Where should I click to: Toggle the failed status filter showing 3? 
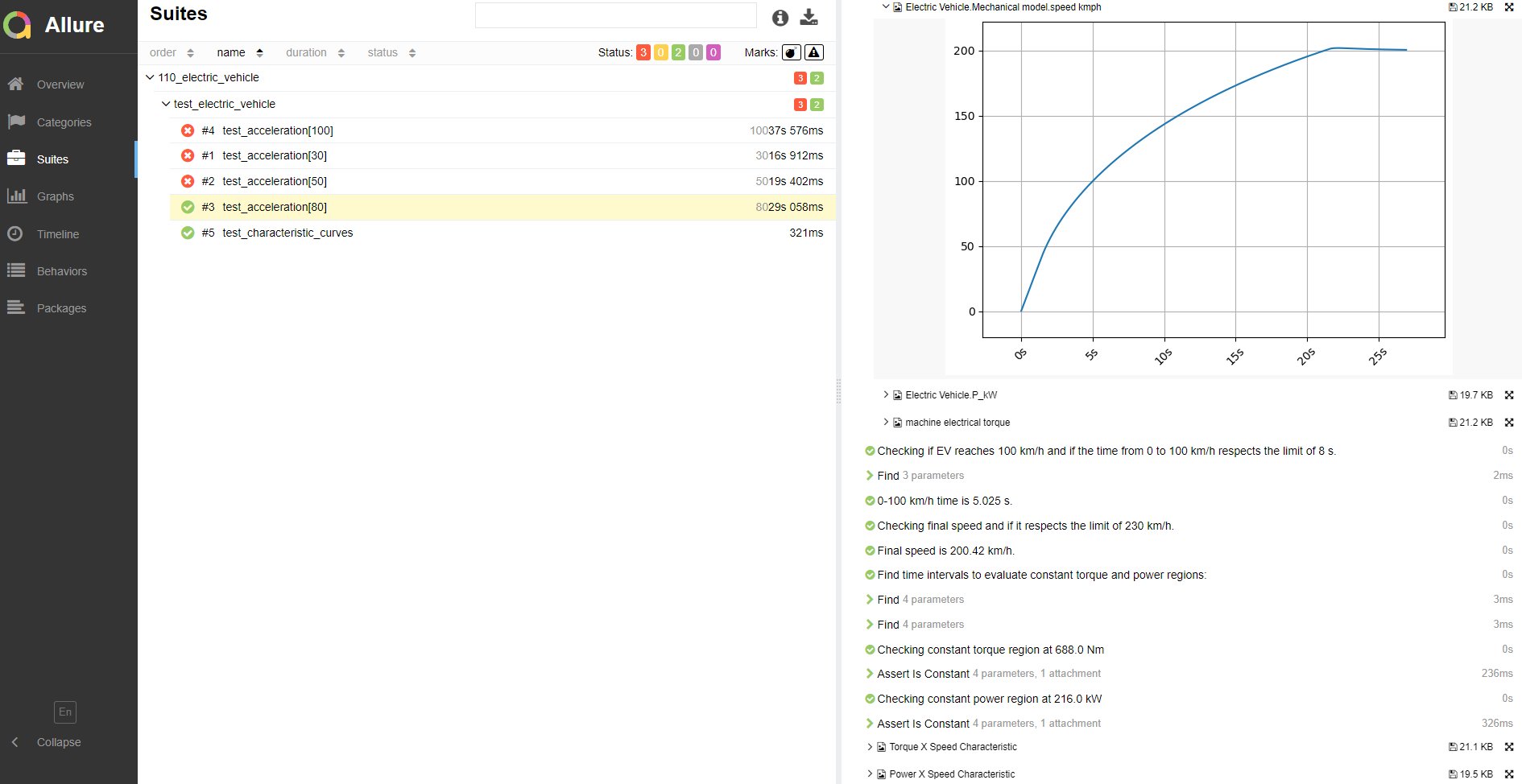click(643, 52)
